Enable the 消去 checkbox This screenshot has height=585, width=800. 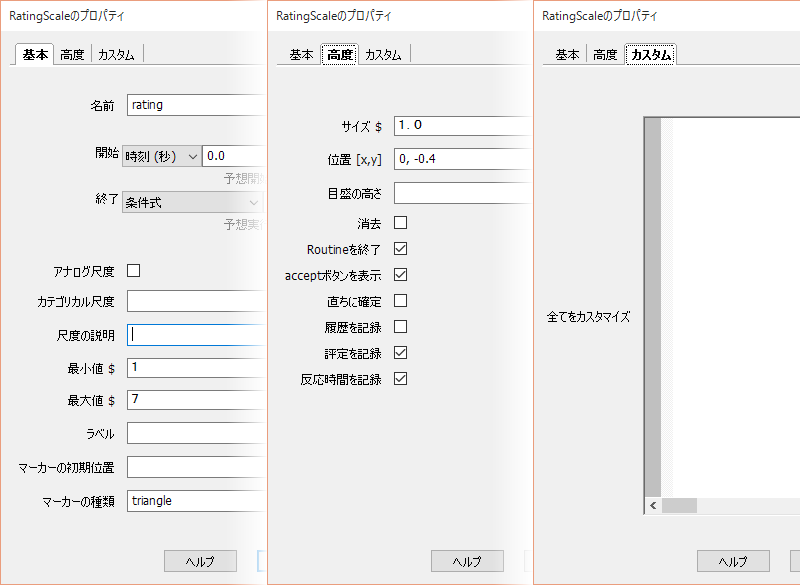[401, 223]
